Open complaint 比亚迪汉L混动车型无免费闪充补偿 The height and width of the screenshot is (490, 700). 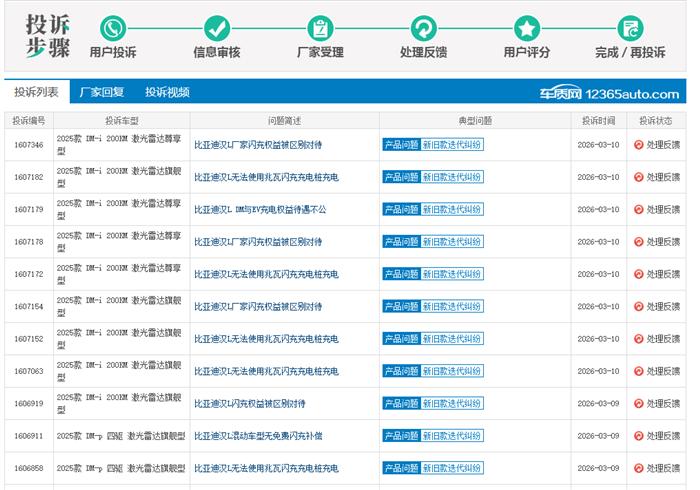pyautogui.click(x=258, y=436)
